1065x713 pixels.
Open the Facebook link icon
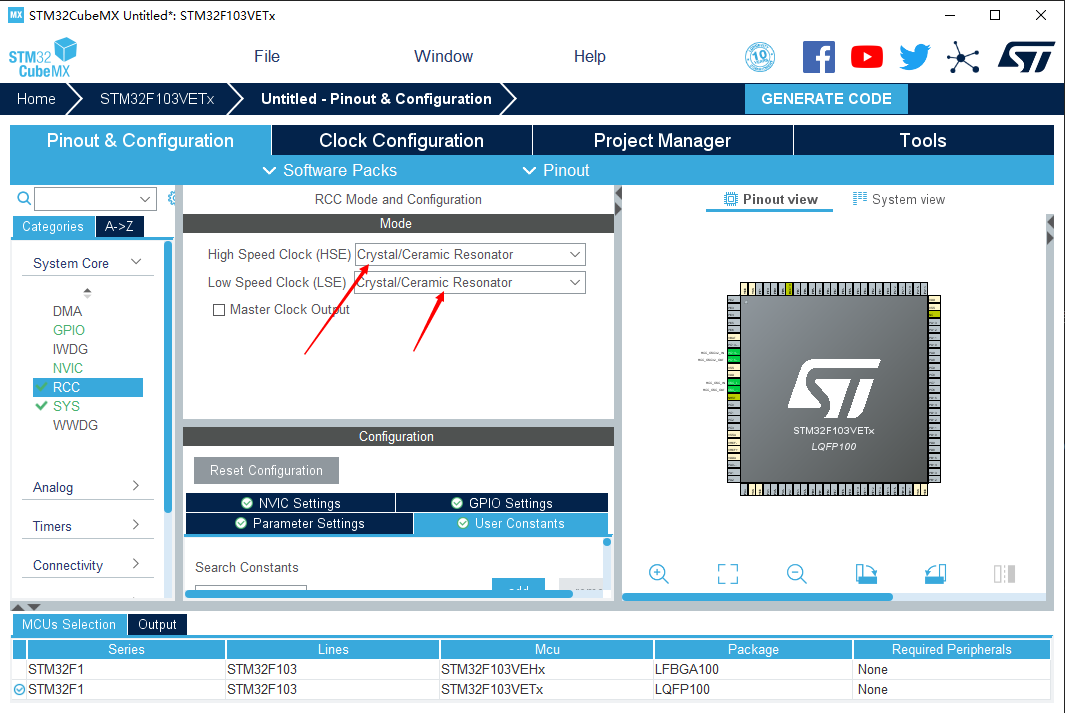(818, 57)
